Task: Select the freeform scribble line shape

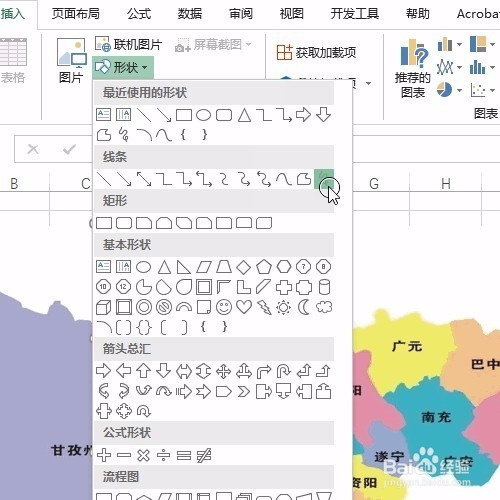Action: click(324, 179)
